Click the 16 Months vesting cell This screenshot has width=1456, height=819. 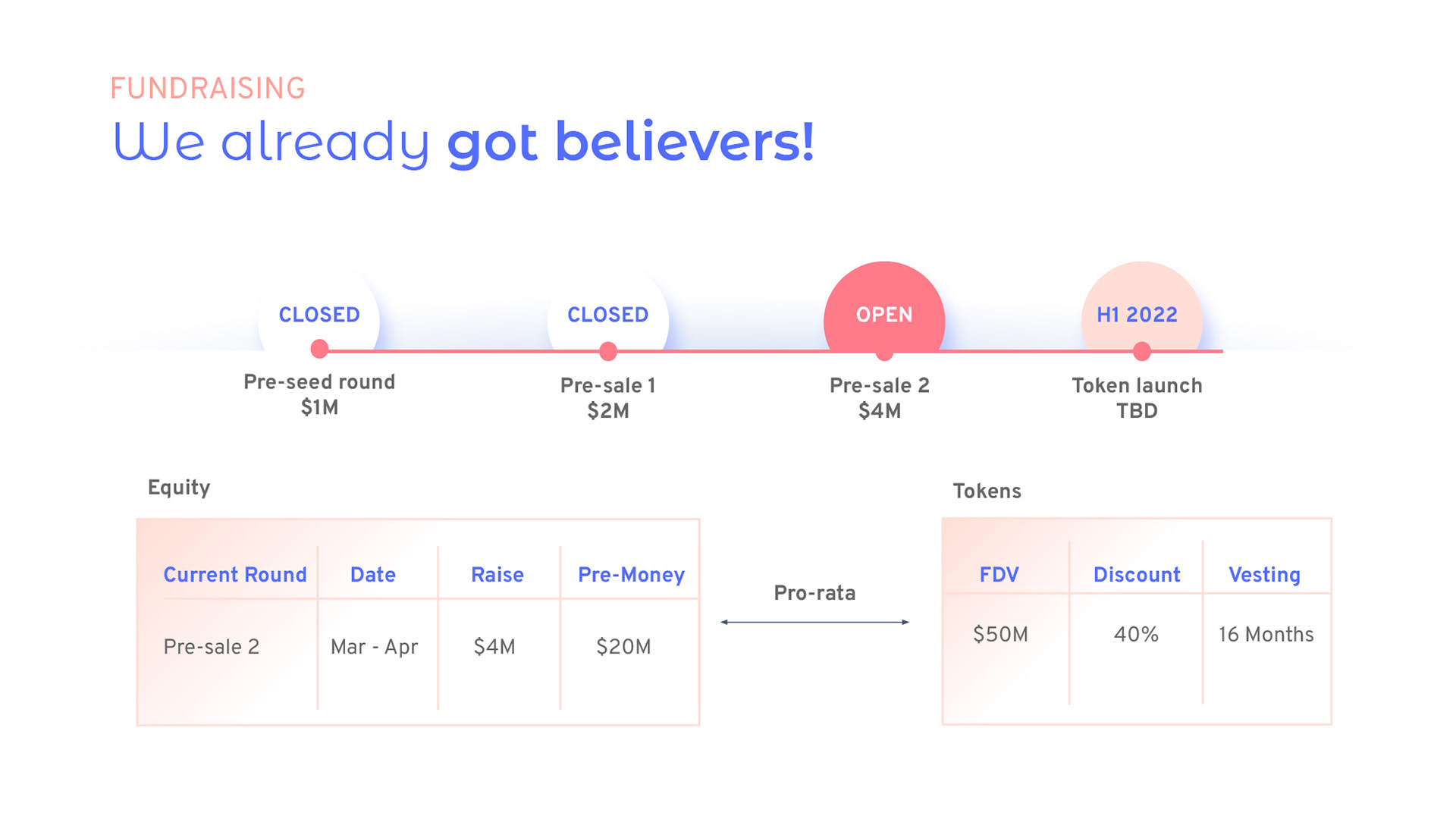point(1266,635)
